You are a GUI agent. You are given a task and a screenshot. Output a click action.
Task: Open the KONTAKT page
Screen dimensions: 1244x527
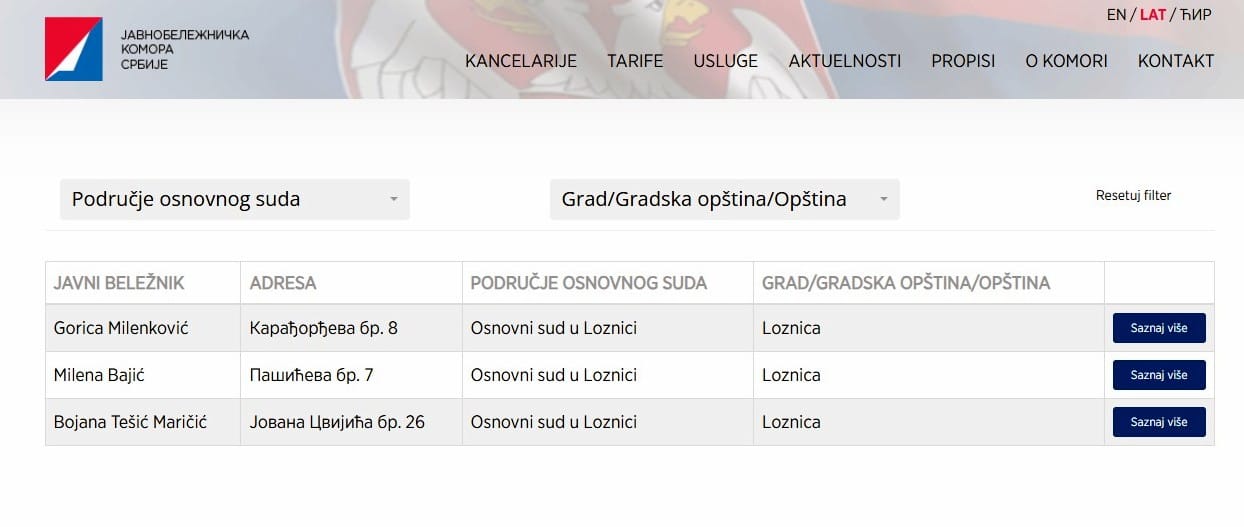[1176, 61]
